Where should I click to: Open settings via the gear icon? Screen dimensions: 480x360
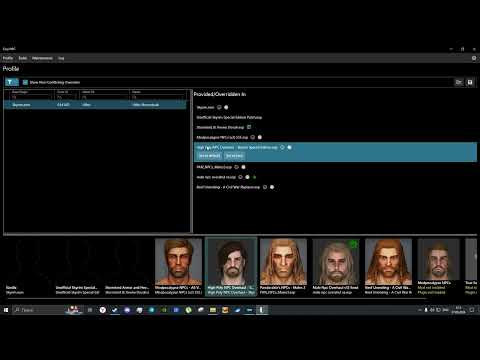474,58
